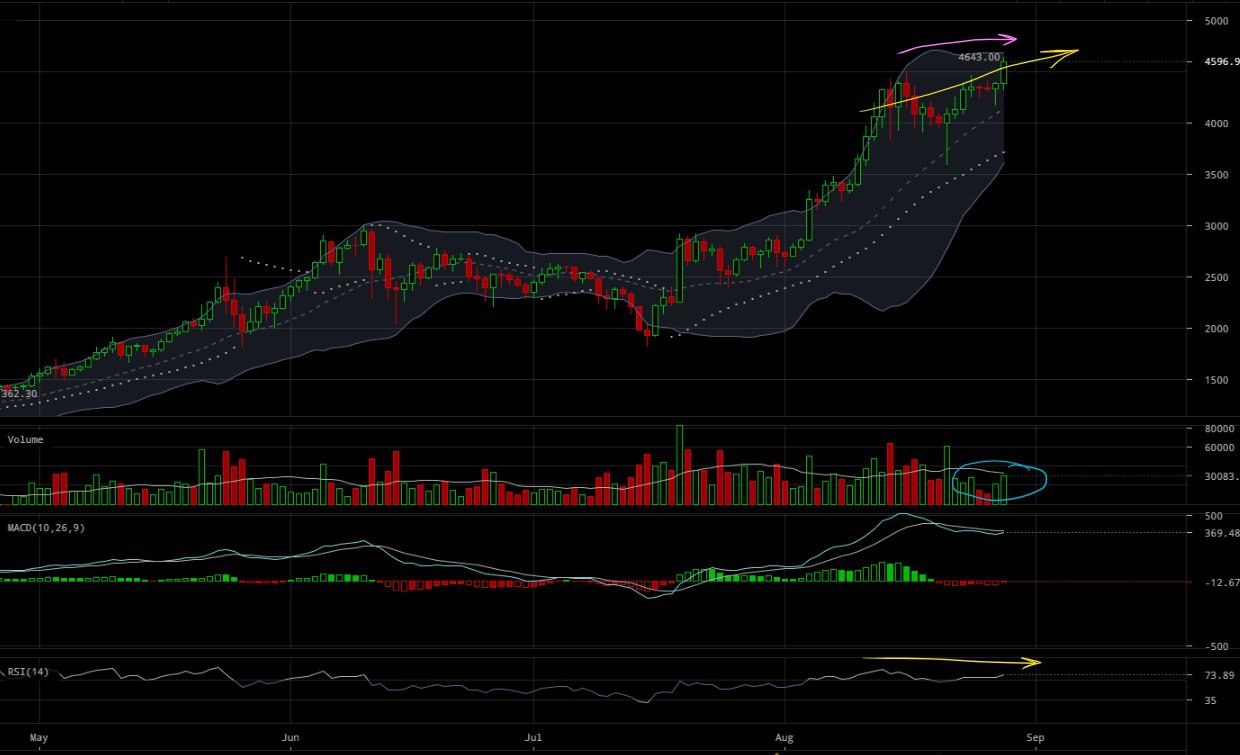Click the 5000 level on price axis
This screenshot has width=1240, height=755.
pyautogui.click(x=1216, y=21)
